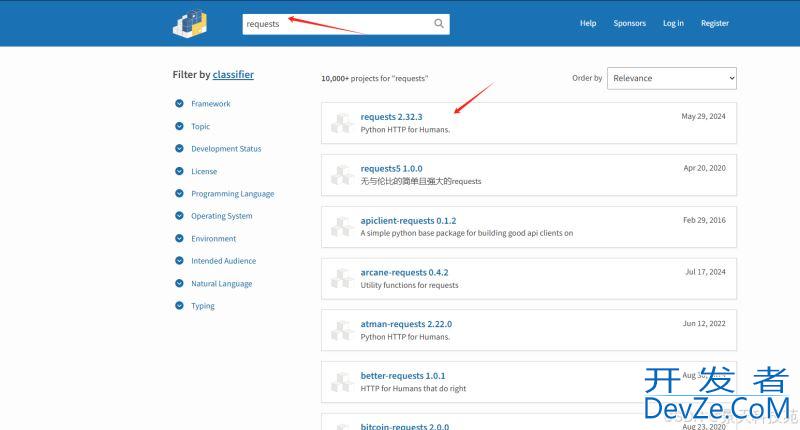
Task: Click the package icon beside requests 2.32.3
Action: tap(342, 123)
